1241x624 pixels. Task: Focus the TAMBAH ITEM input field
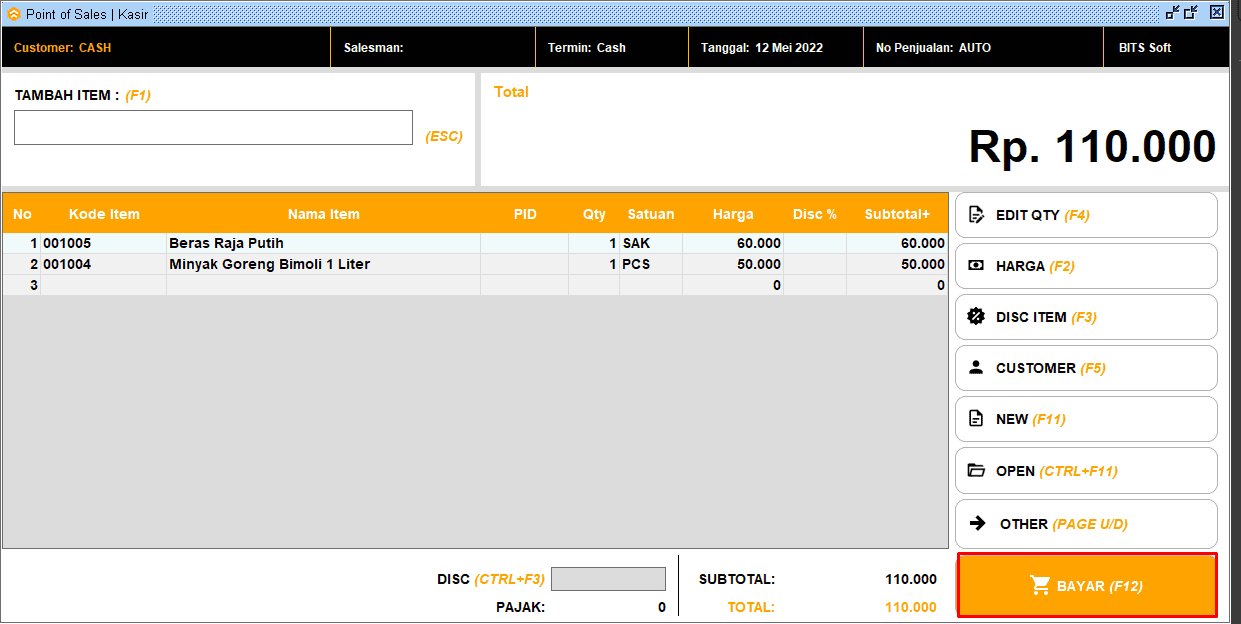tap(213, 128)
